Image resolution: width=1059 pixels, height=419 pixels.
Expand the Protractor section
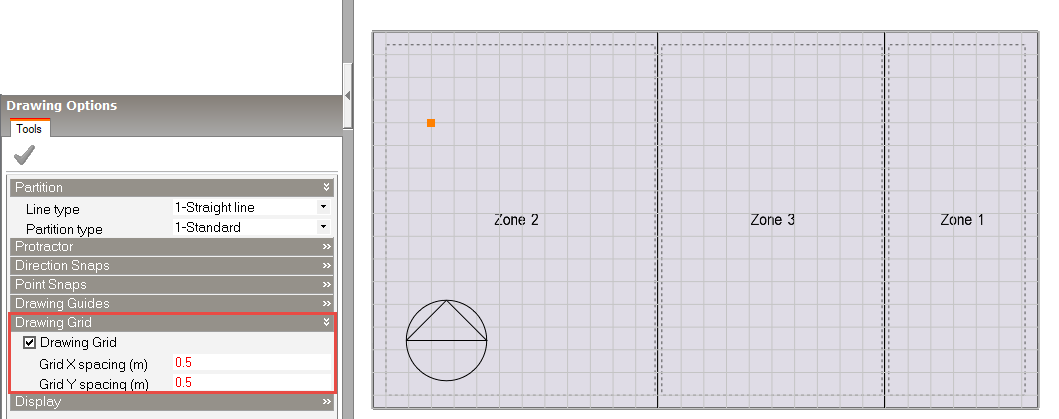tap(326, 246)
